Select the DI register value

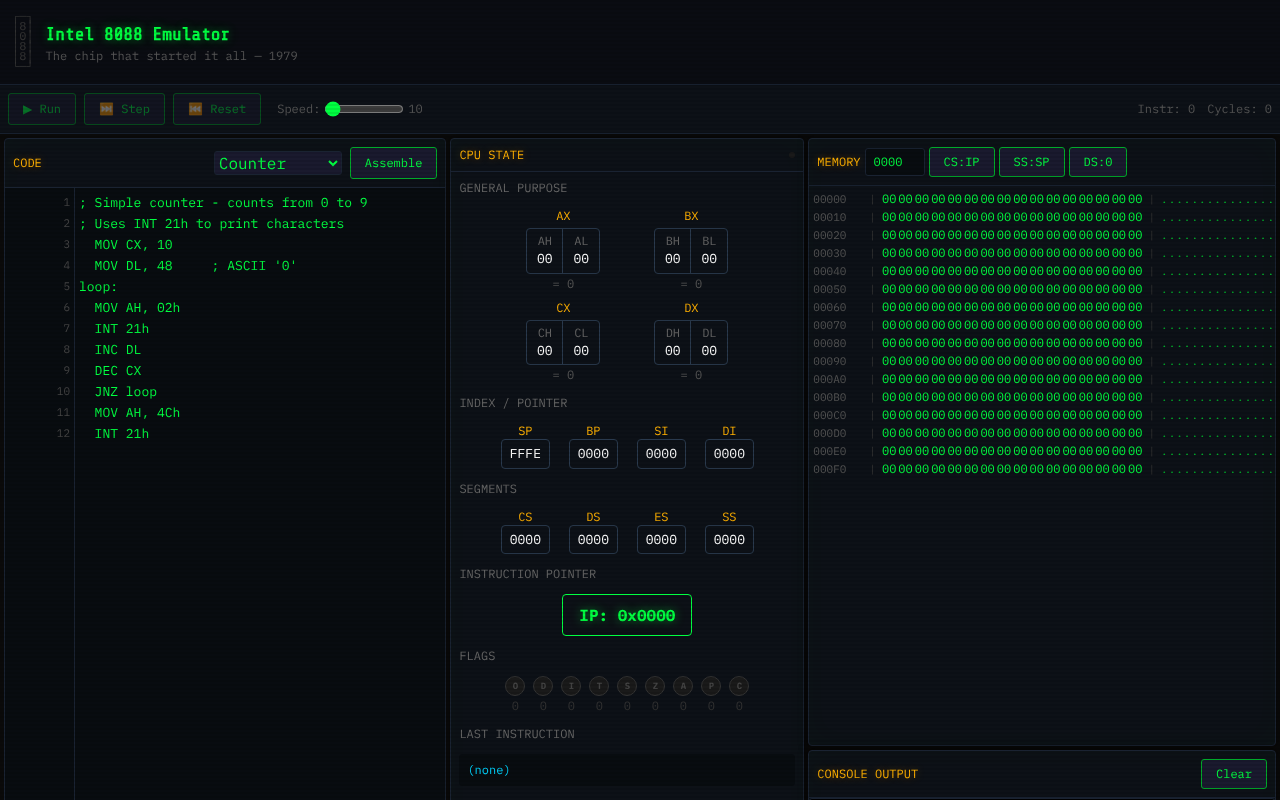pyautogui.click(x=729, y=454)
